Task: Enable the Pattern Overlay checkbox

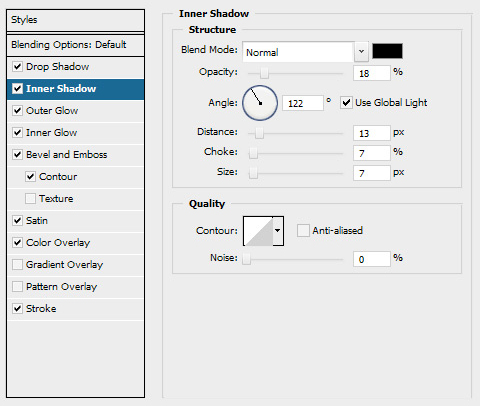Action: tap(17, 287)
